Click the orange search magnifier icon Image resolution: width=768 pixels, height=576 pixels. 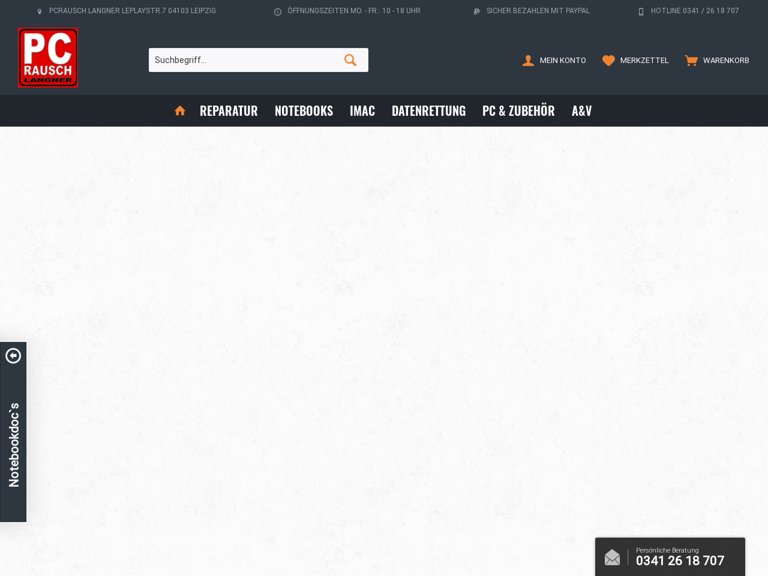pos(350,60)
